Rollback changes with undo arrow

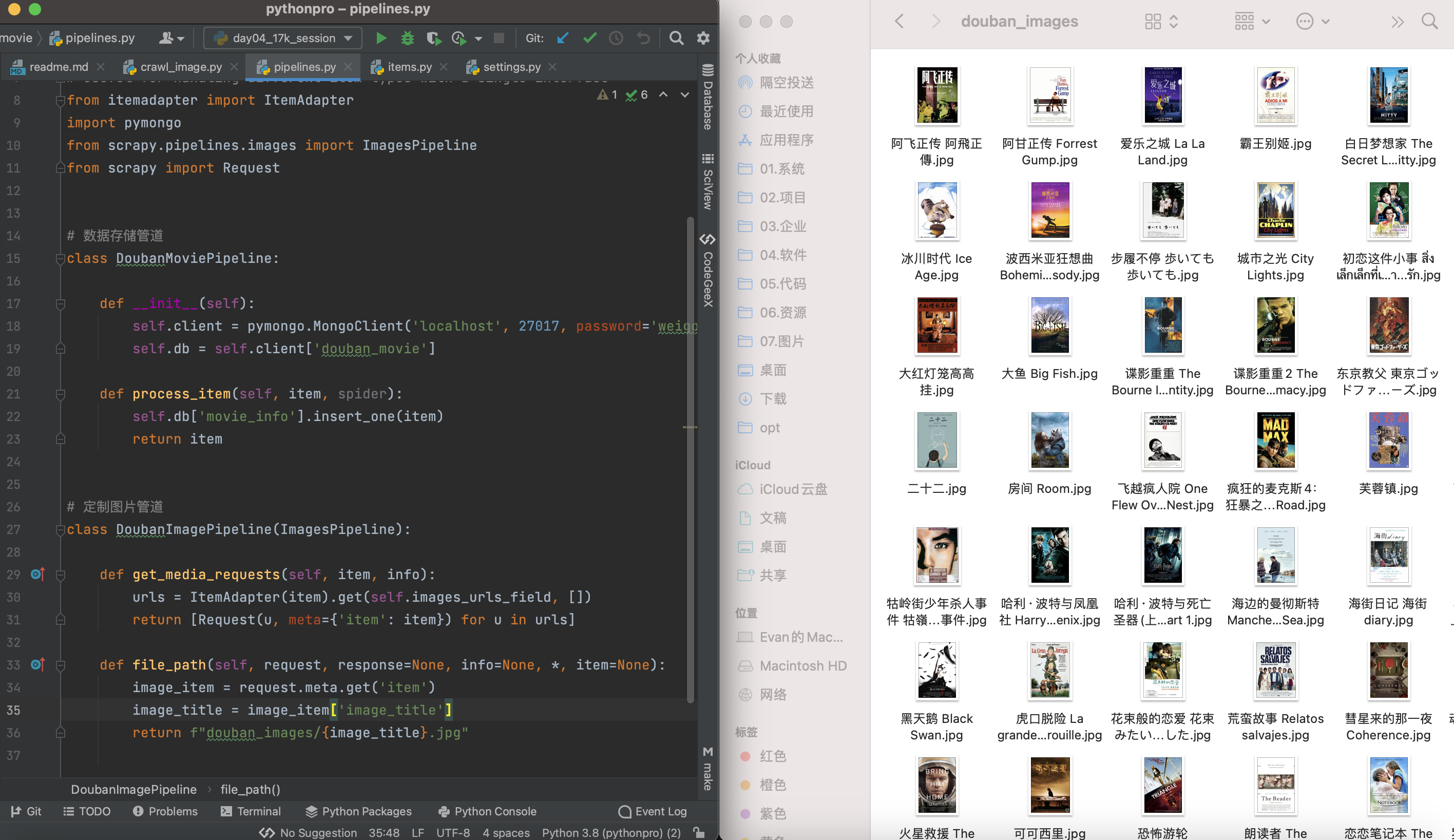[643, 38]
